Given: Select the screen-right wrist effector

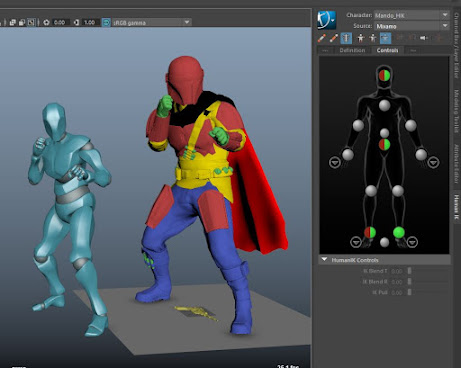Looking at the screenshot, I should coord(421,154).
